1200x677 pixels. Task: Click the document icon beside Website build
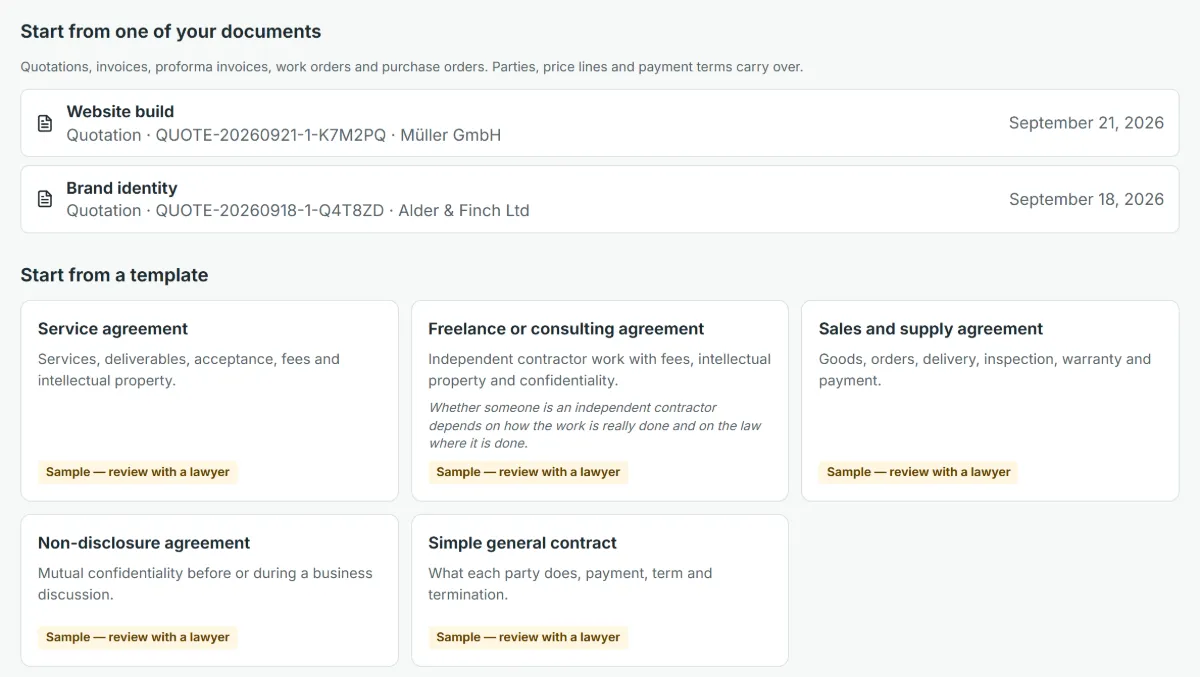point(45,123)
